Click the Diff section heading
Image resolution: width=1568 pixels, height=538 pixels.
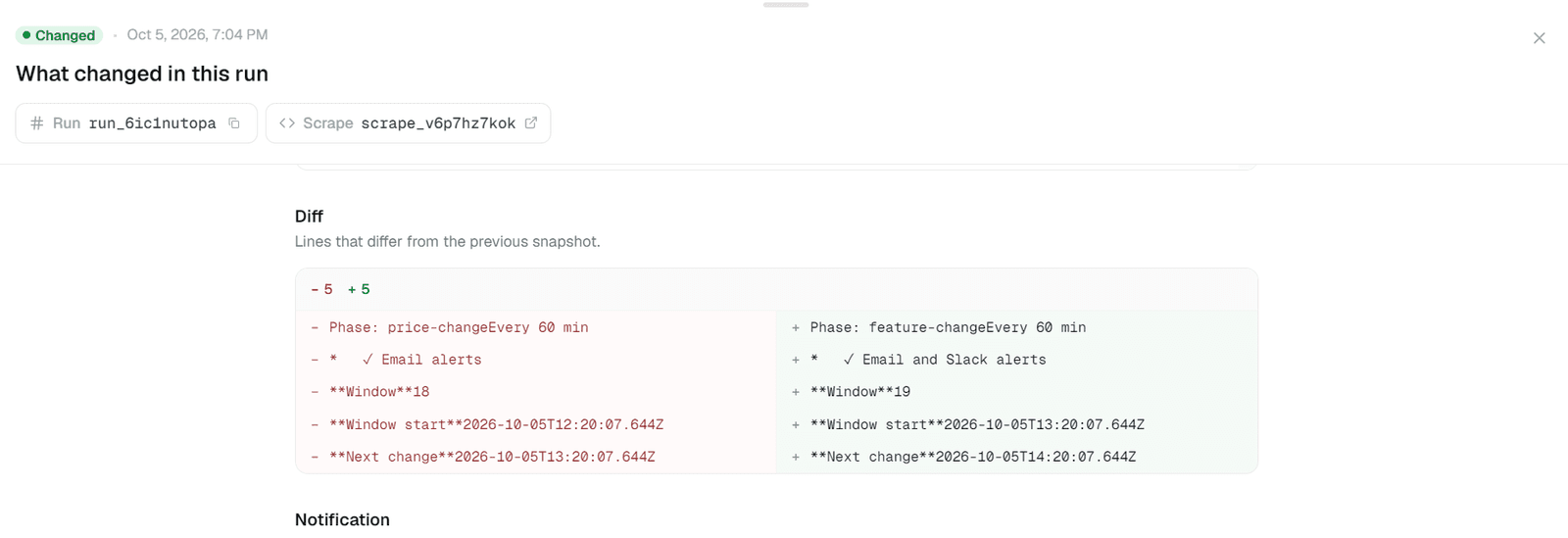[309, 217]
